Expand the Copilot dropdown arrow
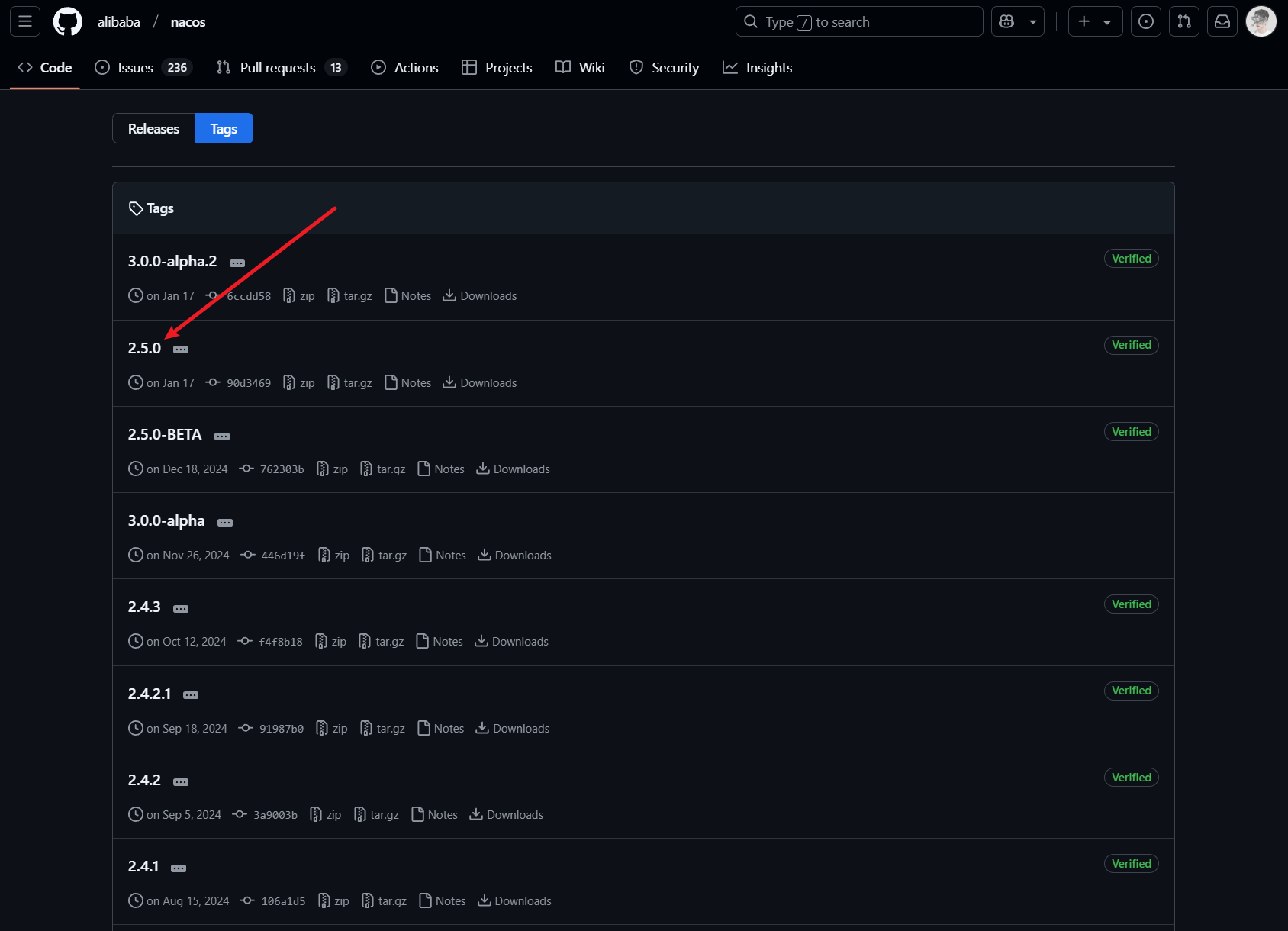Viewport: 1288px width, 931px height. 1033,22
